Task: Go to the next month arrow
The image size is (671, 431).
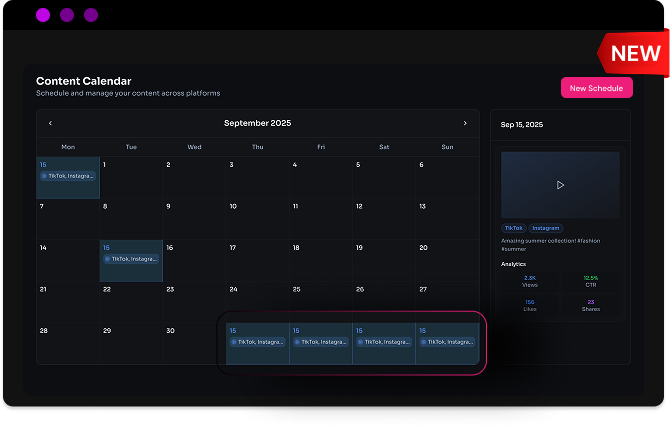Action: (x=464, y=123)
